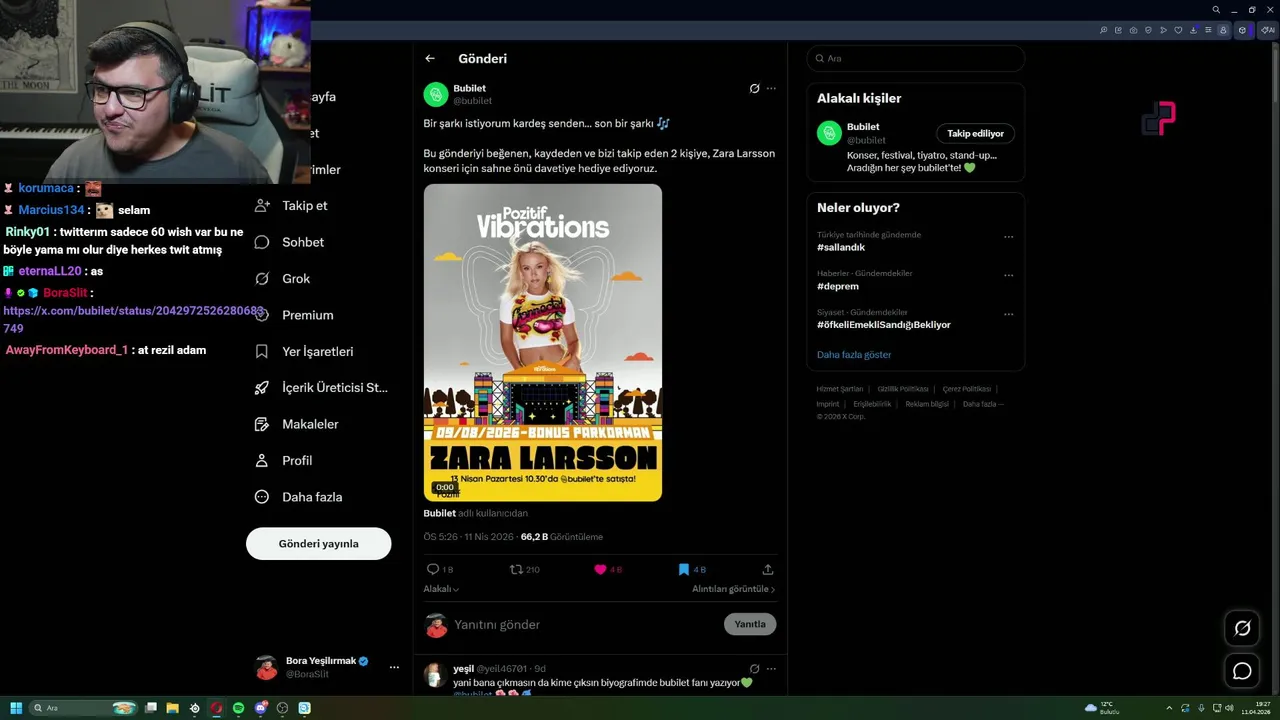Open the browser AI button
This screenshot has width=1280, height=720.
1268,30
